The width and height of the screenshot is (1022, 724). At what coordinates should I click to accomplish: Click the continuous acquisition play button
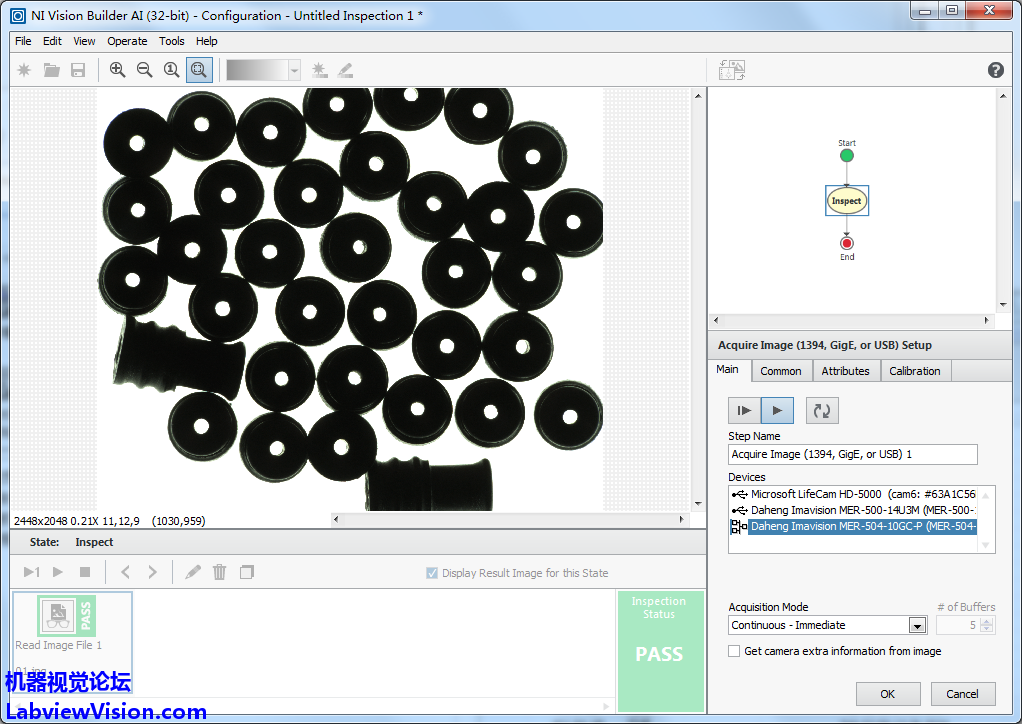pos(777,410)
